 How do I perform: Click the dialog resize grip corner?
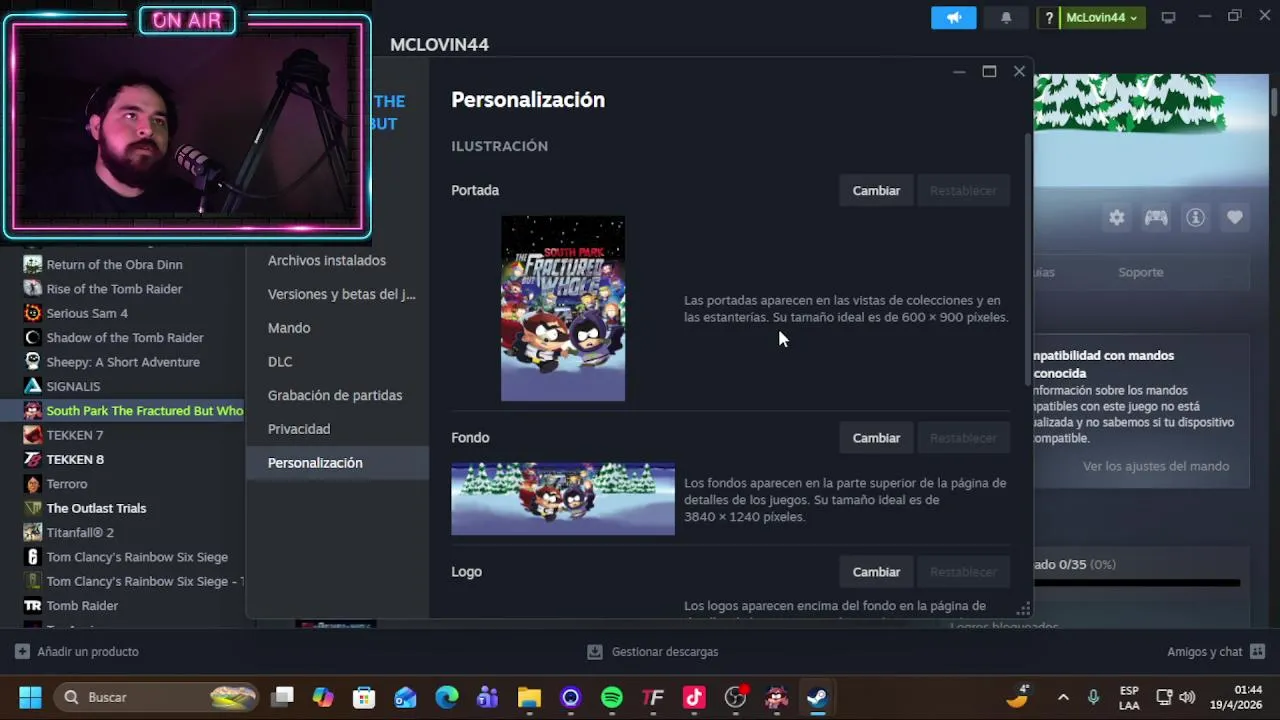point(1023,608)
